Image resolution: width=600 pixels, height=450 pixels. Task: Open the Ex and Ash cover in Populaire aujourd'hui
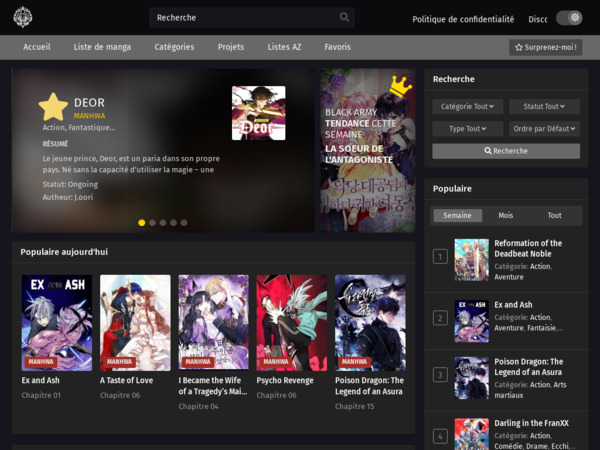57,323
